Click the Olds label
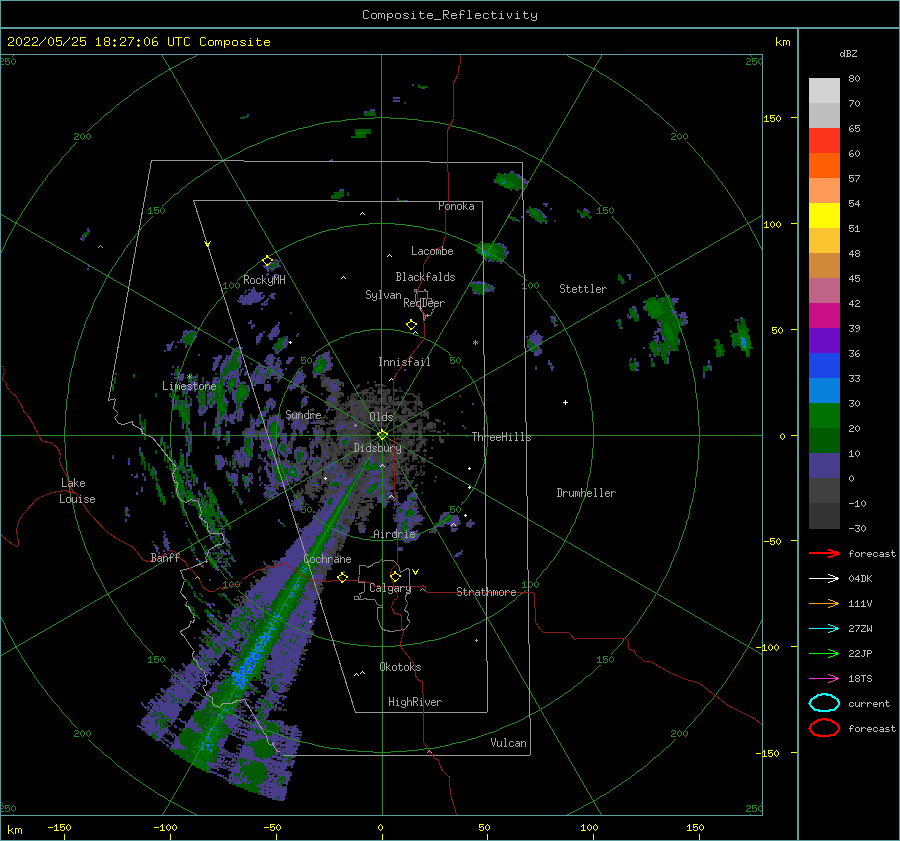The image size is (900, 841). 381,416
